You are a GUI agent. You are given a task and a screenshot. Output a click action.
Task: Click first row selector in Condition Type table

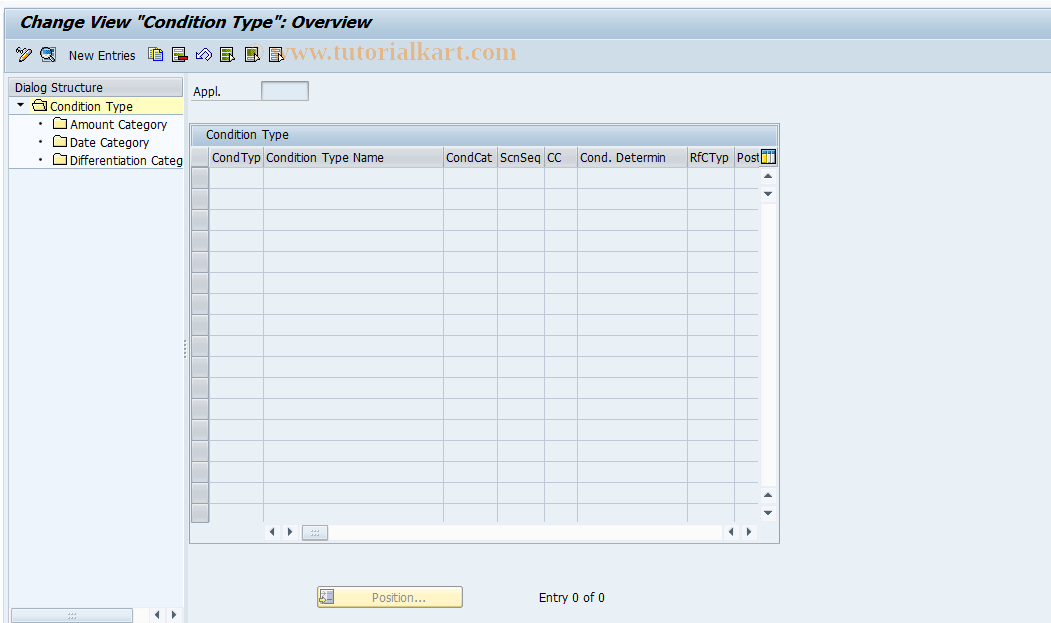[200, 178]
